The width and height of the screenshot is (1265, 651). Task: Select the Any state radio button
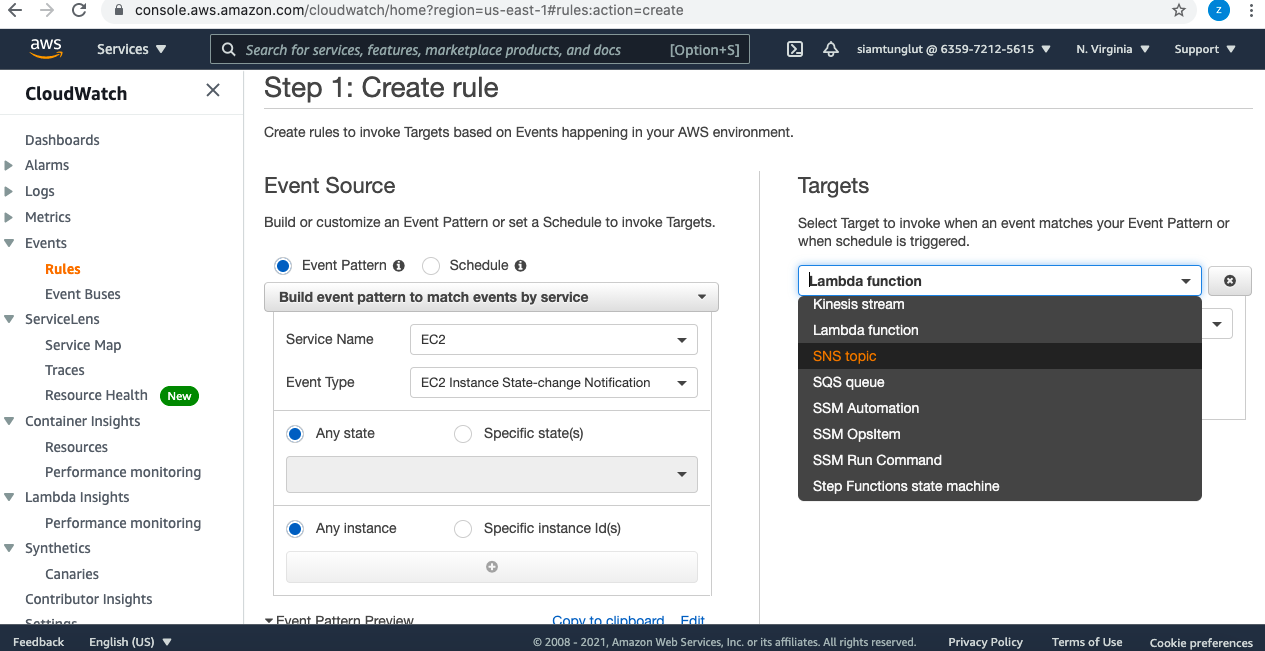pyautogui.click(x=295, y=434)
